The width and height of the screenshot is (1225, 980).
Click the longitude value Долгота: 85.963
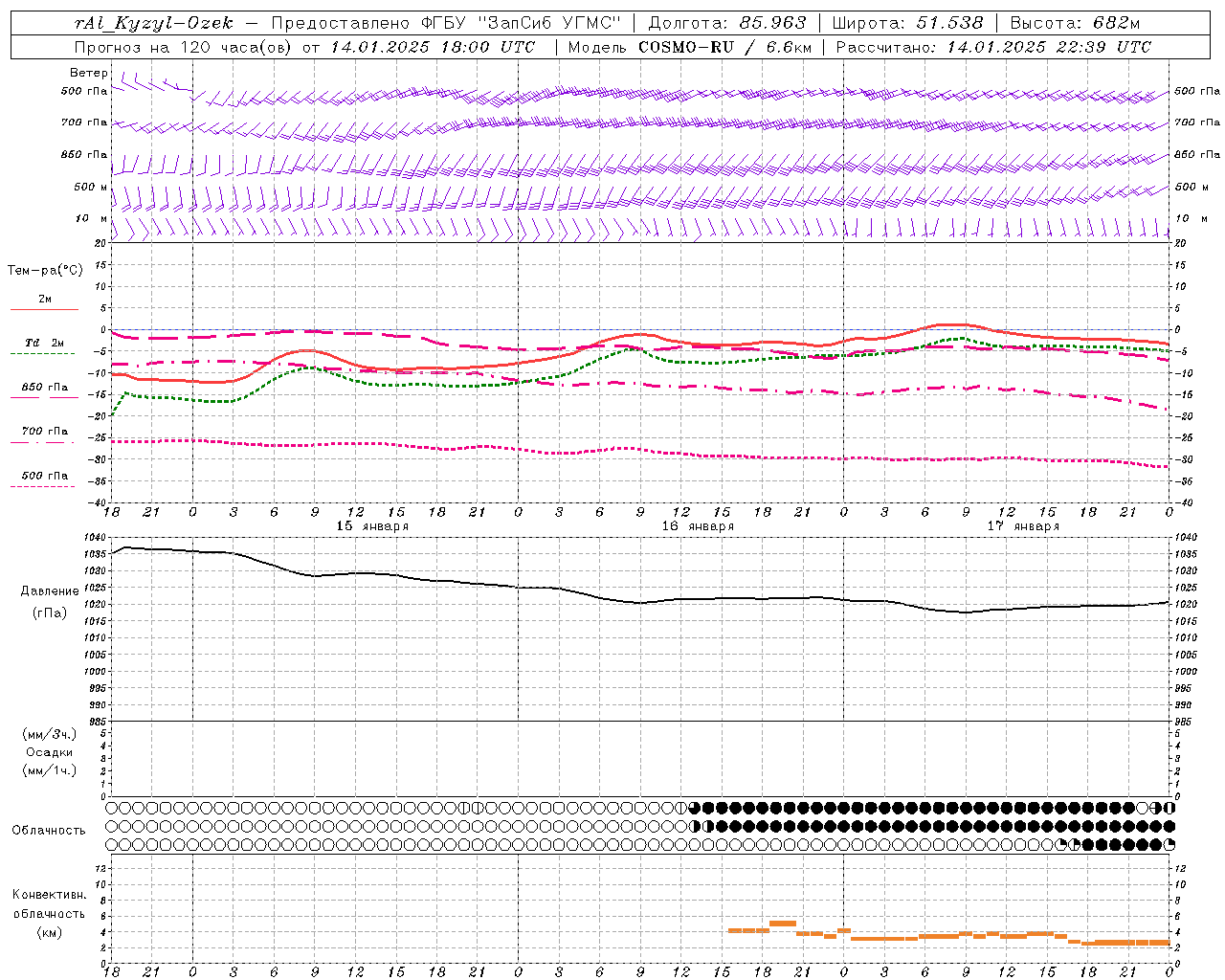click(x=727, y=23)
